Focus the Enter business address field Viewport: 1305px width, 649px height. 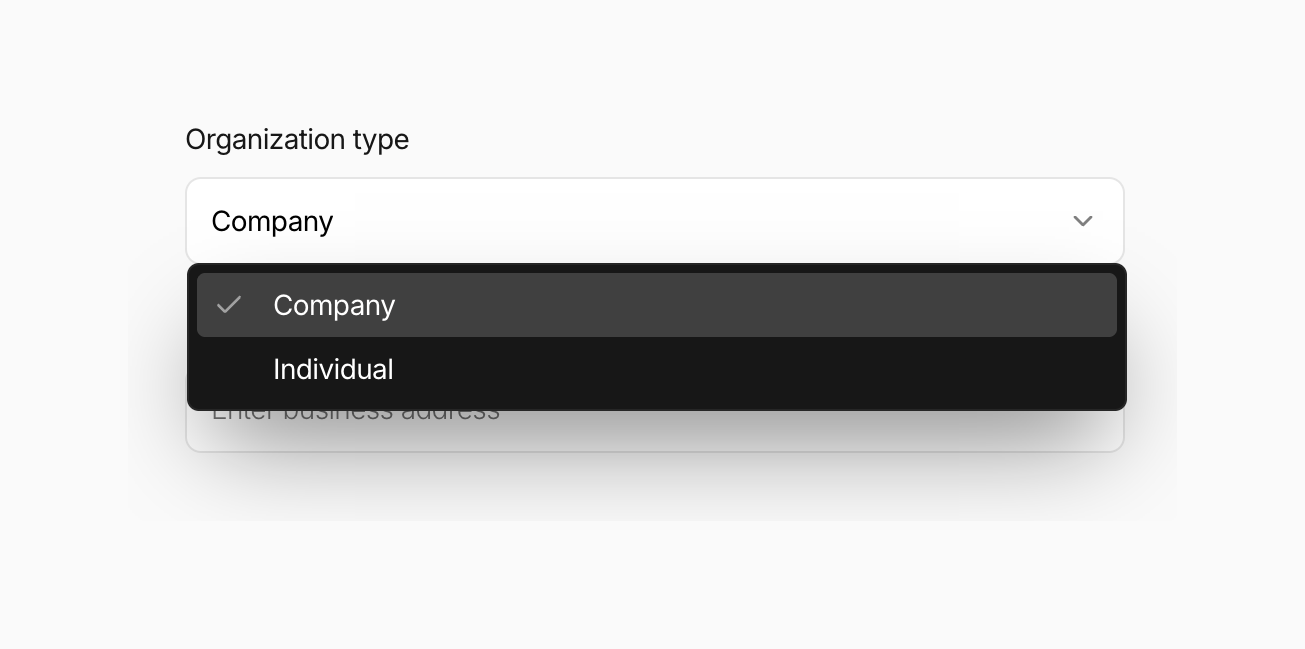pyautogui.click(x=654, y=431)
